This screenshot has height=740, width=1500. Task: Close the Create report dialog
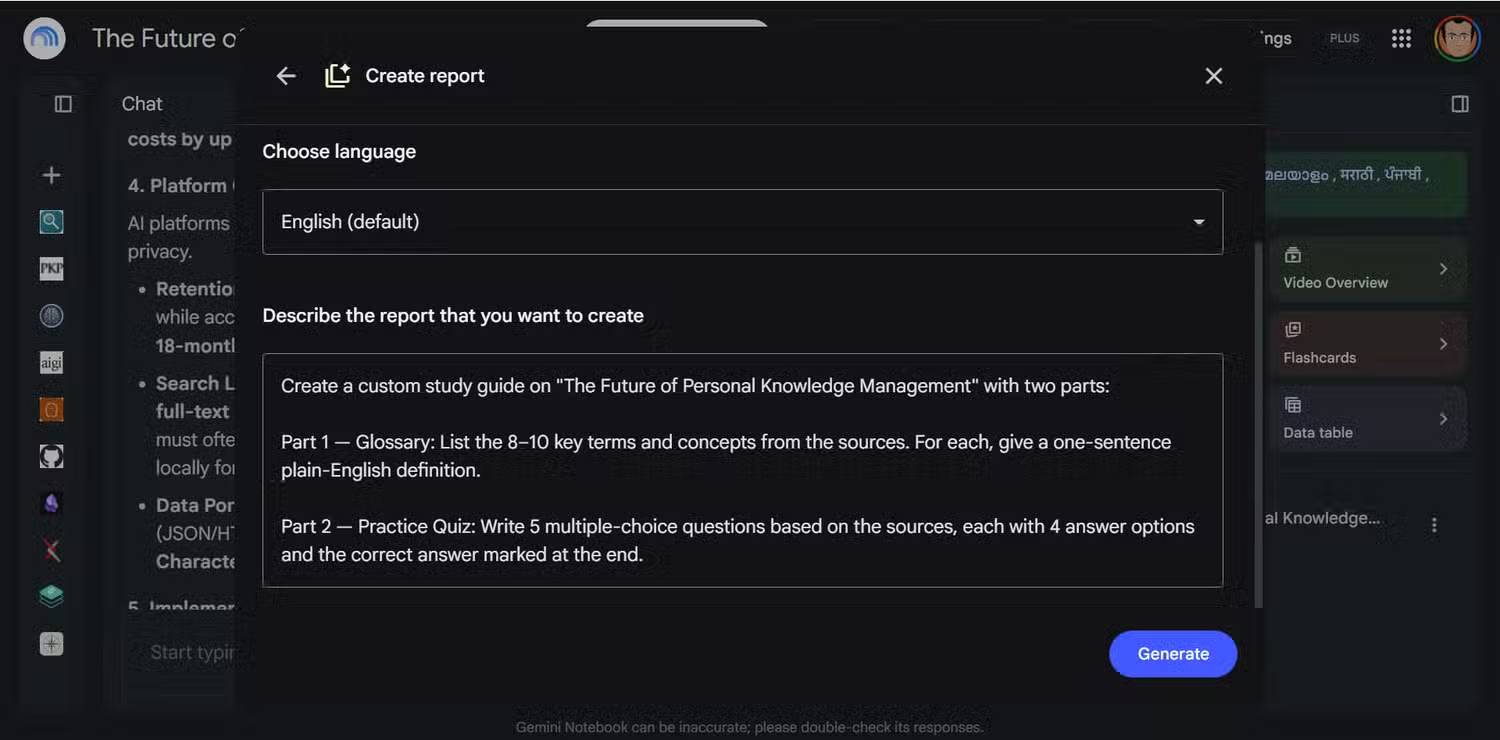1214,76
